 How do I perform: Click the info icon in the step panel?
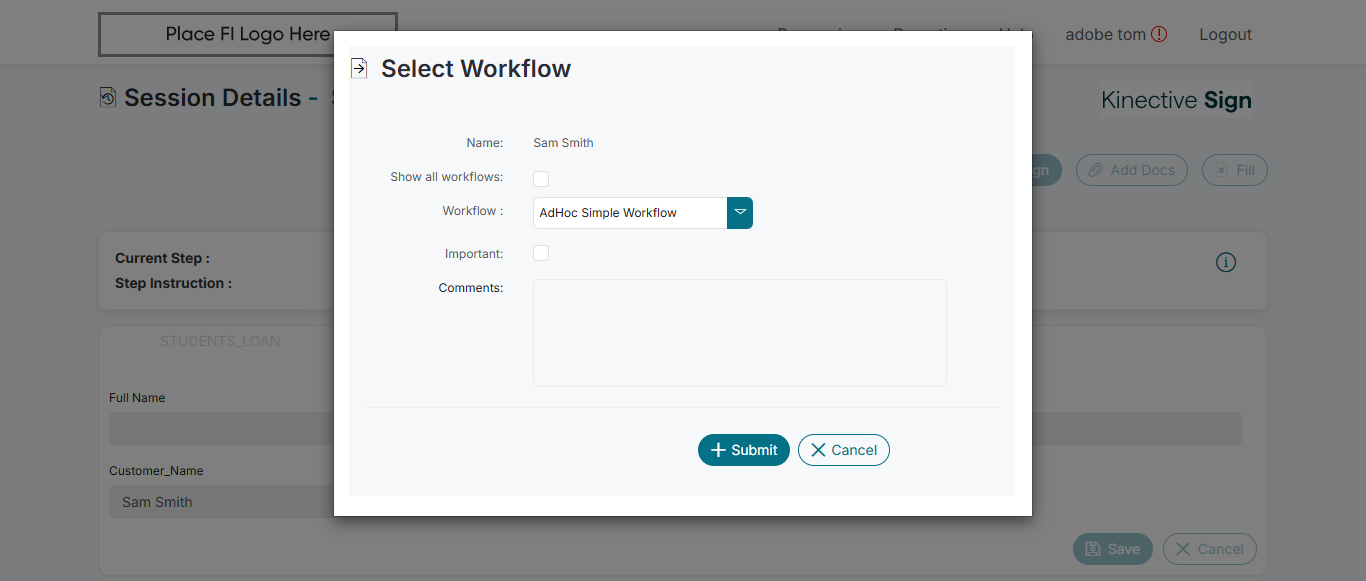(x=1226, y=262)
